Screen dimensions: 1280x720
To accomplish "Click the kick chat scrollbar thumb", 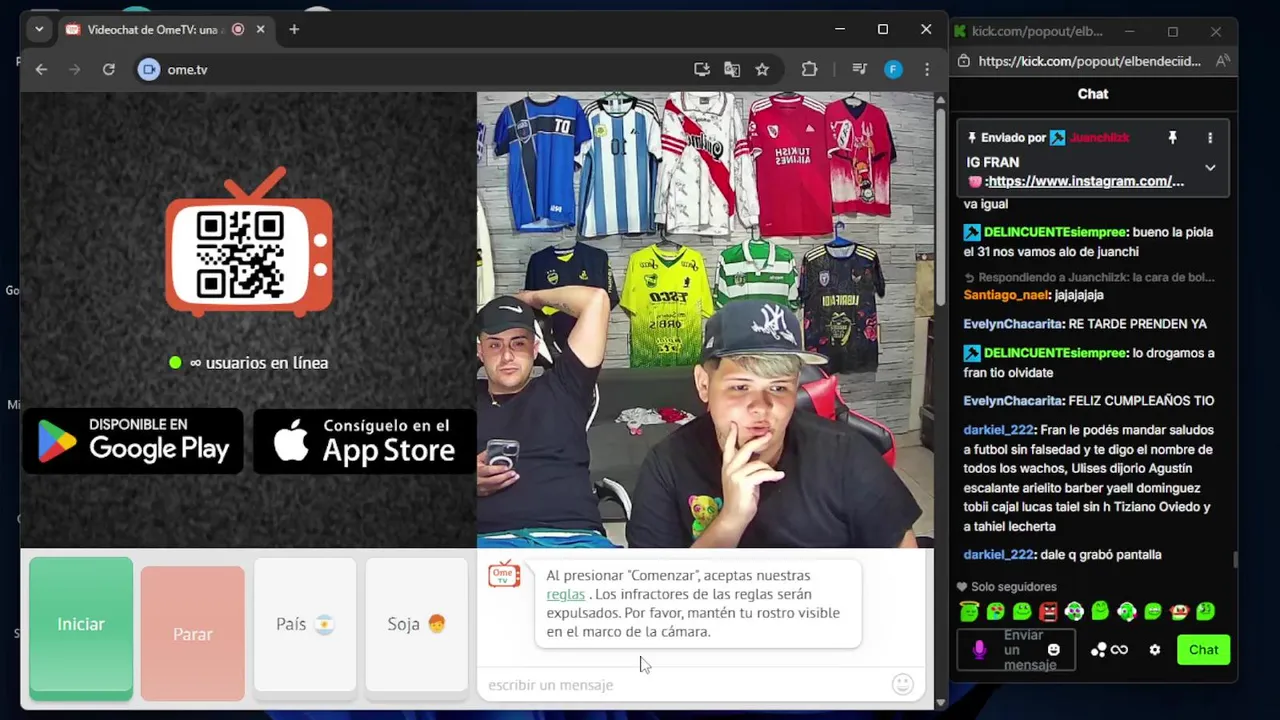I will pyautogui.click(x=1234, y=560).
